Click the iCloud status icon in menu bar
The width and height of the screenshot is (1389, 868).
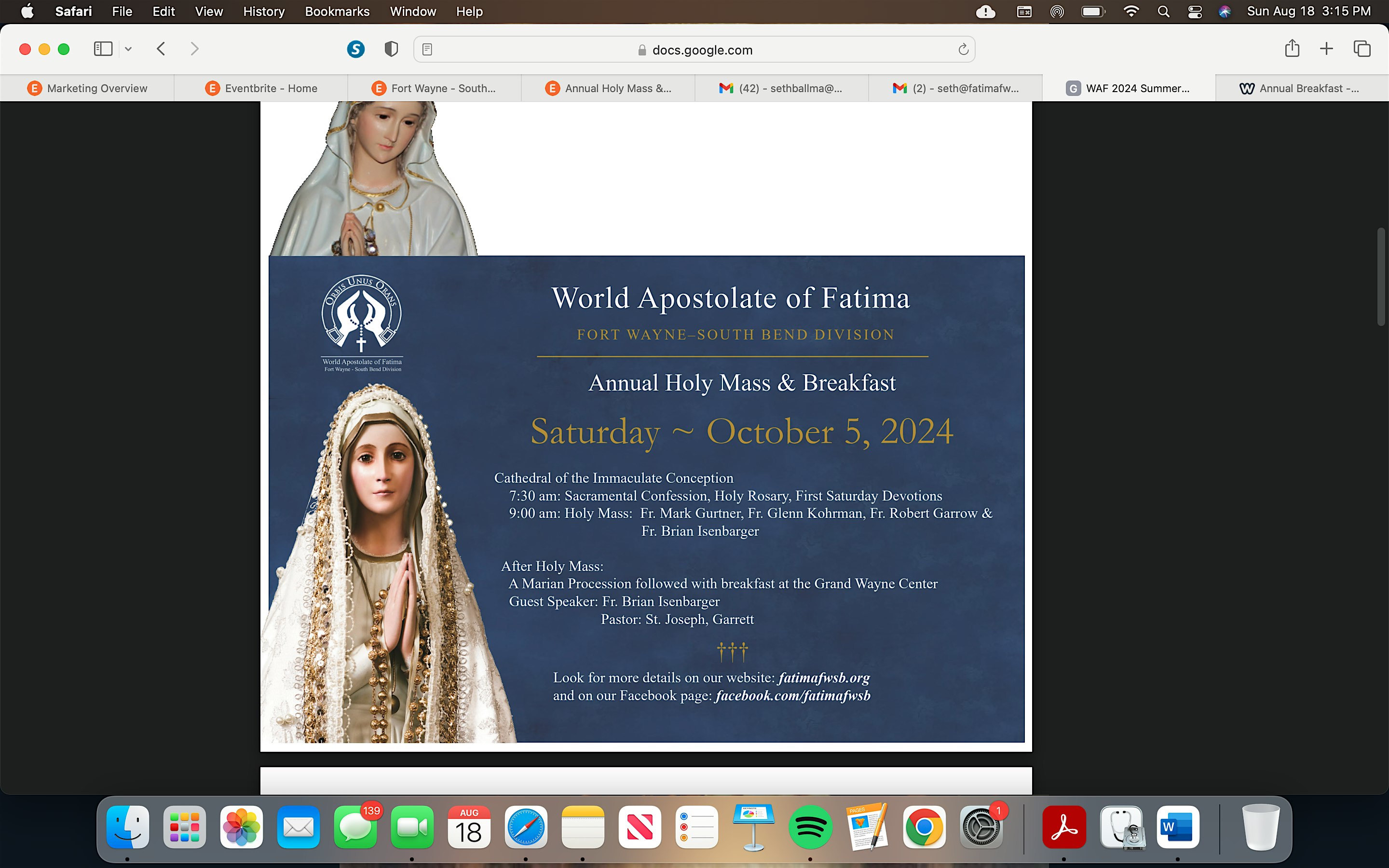click(x=985, y=12)
